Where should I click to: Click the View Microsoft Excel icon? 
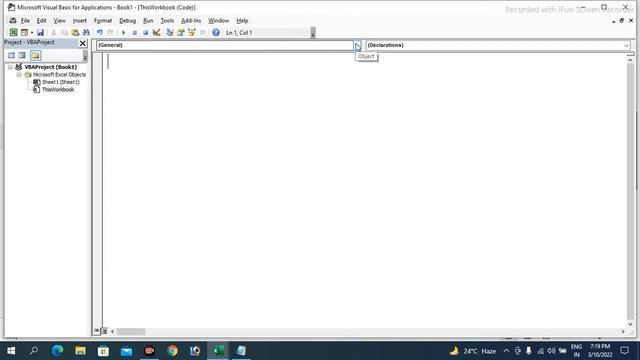click(x=13, y=32)
